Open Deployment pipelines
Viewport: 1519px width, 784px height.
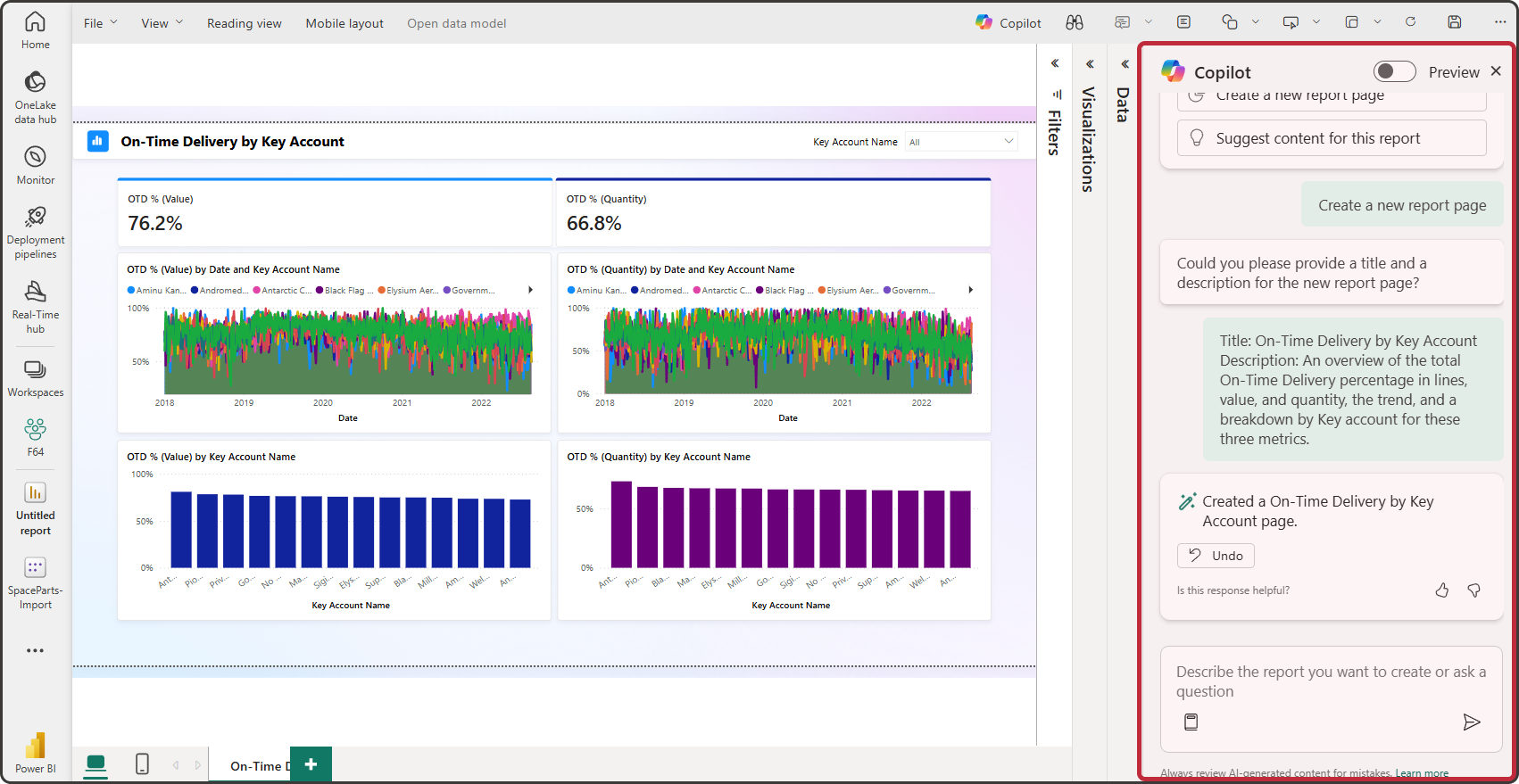click(x=36, y=233)
